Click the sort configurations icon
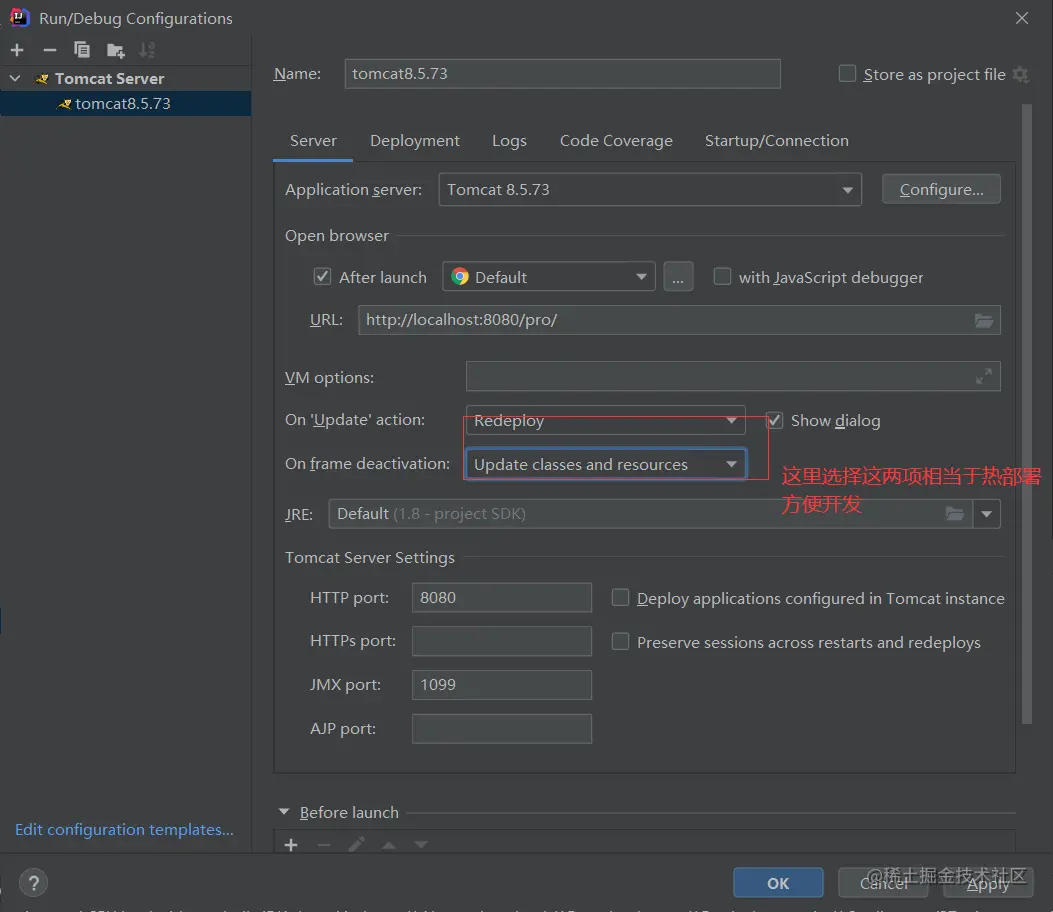This screenshot has width=1053, height=912. click(147, 50)
